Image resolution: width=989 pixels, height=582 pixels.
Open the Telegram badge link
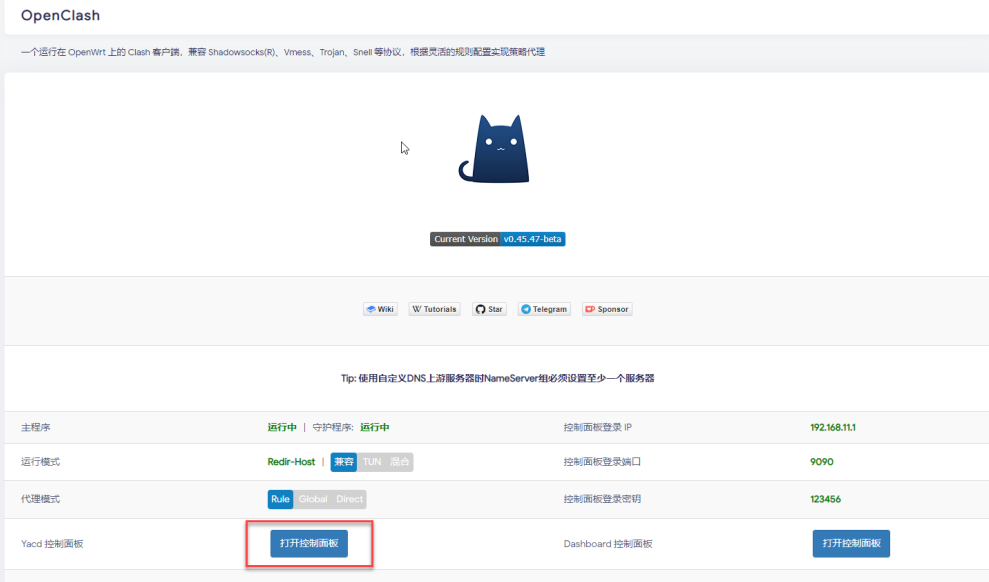point(544,309)
